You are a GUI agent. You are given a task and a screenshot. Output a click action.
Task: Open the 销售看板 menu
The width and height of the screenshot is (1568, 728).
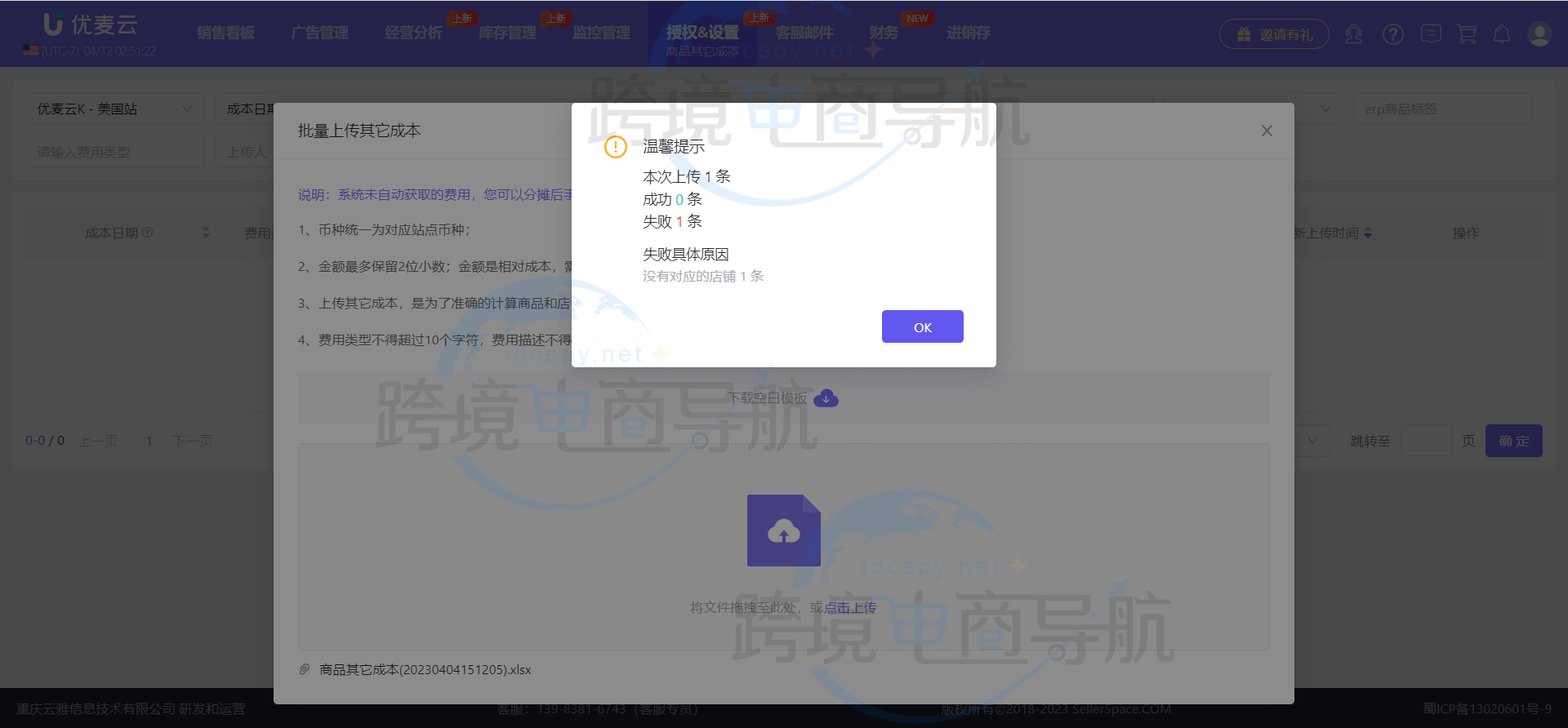[225, 33]
